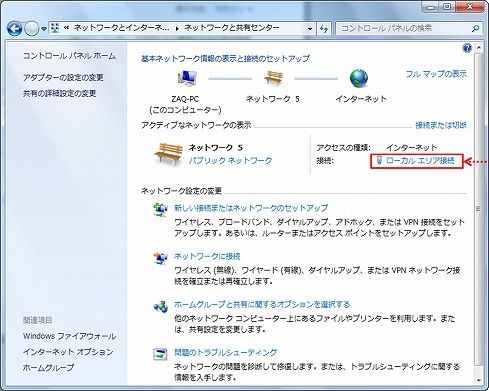Click the plug icon beside ローカル エリア接続
The width and height of the screenshot is (489, 391).
click(x=379, y=161)
